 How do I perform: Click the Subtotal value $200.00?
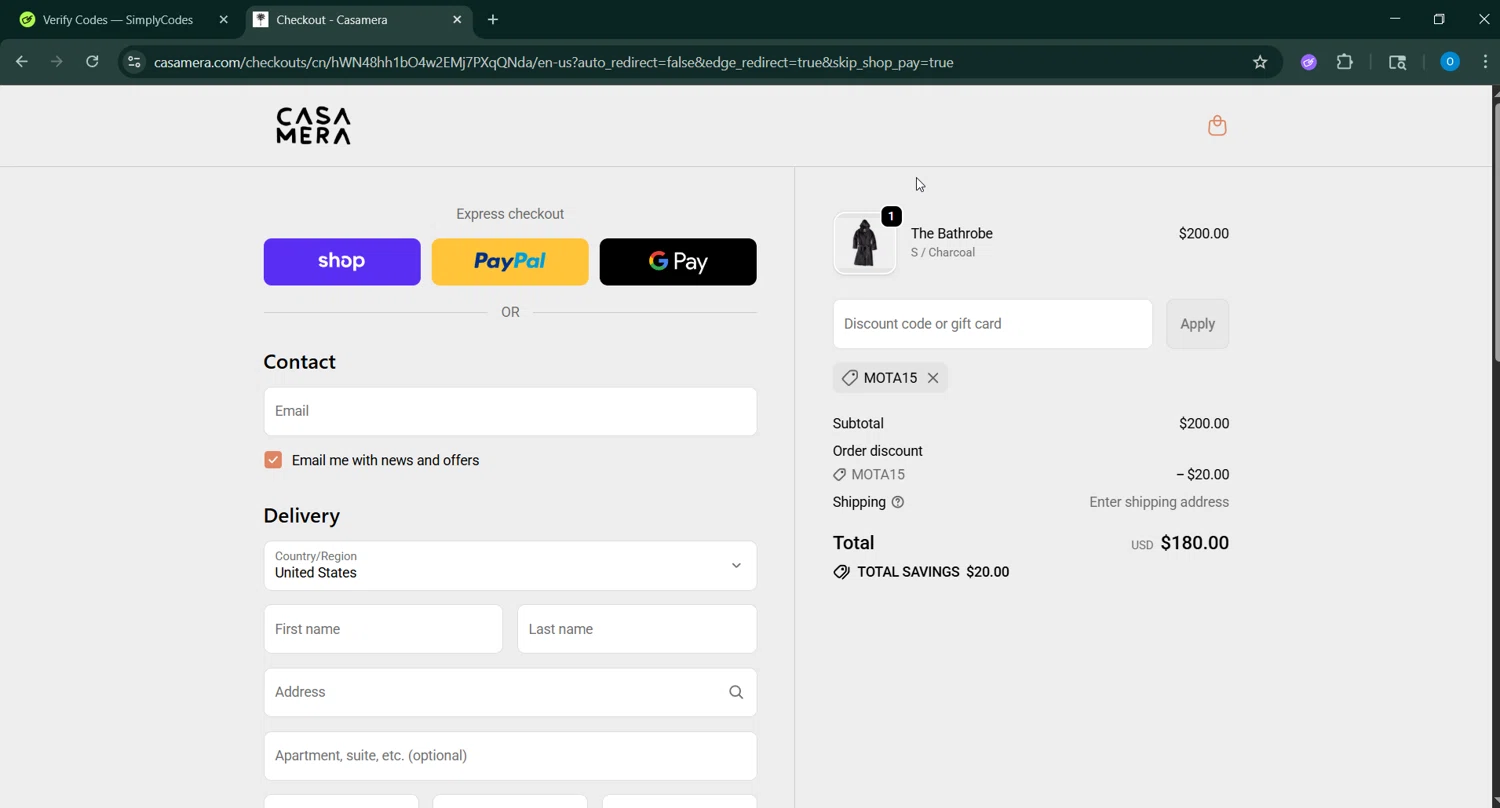[x=1204, y=424]
